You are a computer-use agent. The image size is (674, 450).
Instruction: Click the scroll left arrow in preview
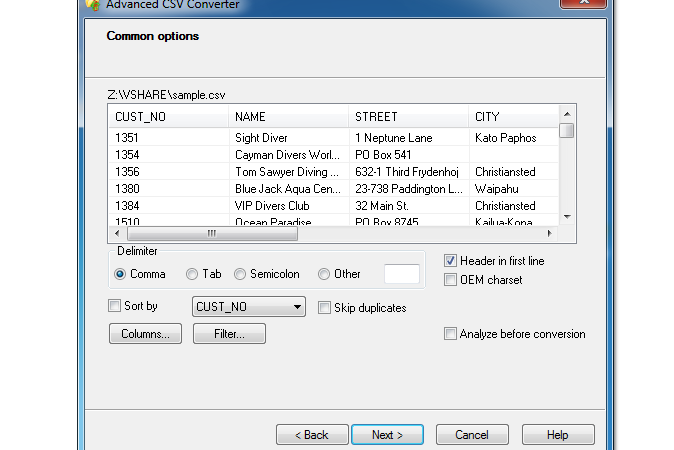[x=117, y=233]
